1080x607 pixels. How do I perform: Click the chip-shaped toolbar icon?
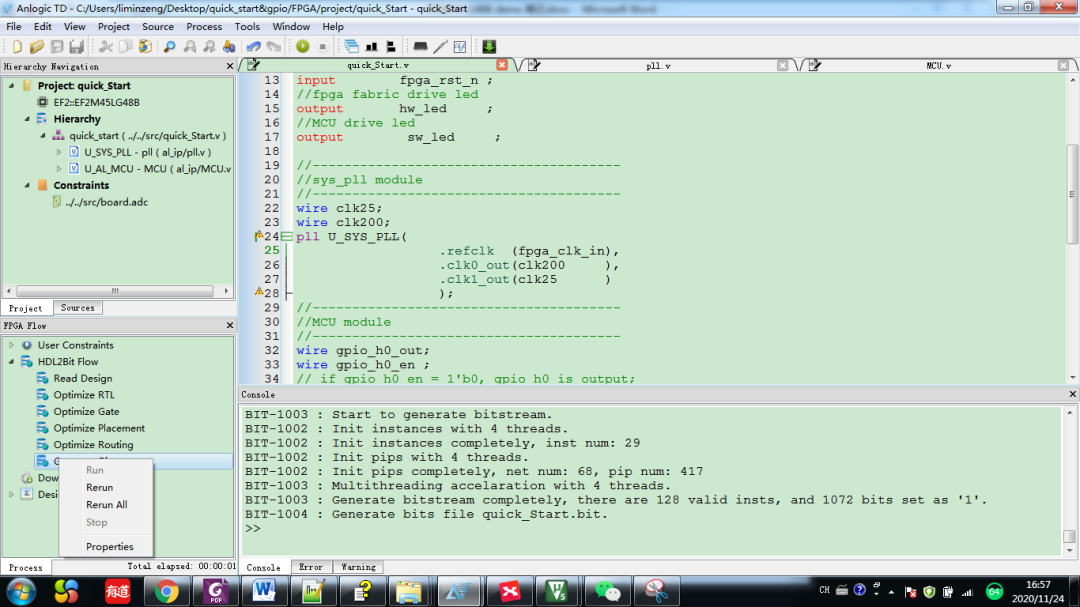(421, 47)
